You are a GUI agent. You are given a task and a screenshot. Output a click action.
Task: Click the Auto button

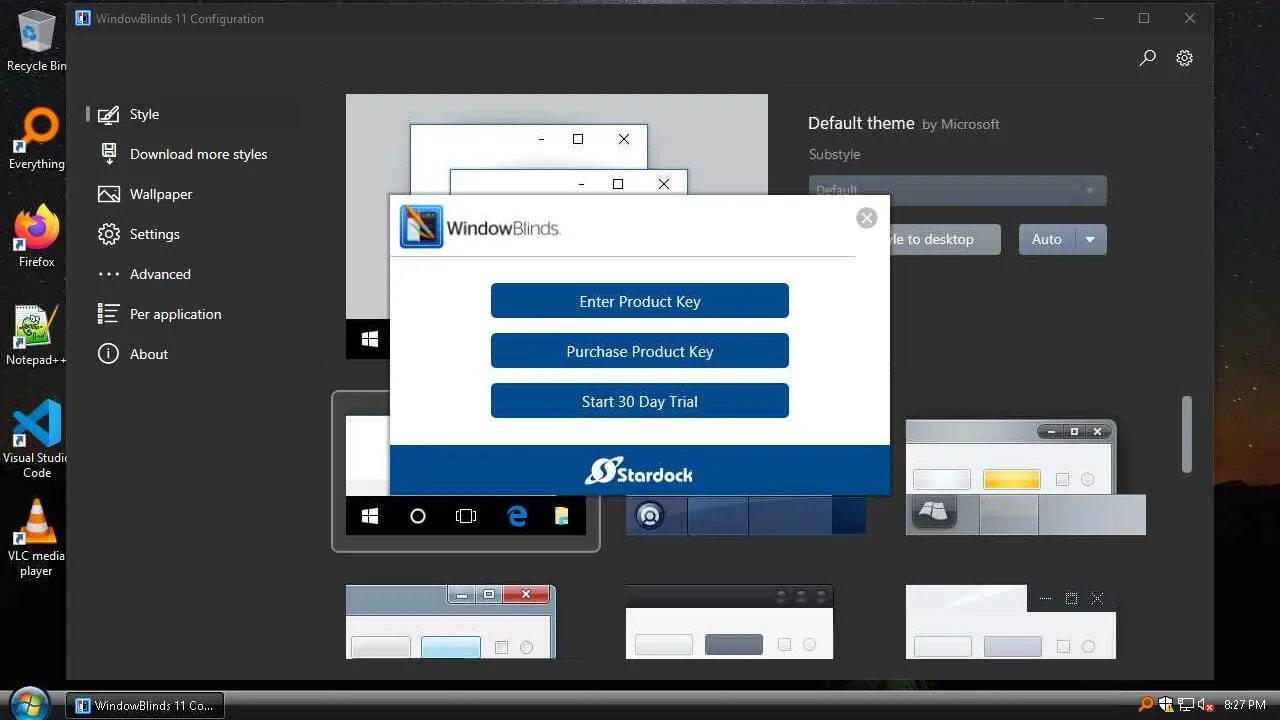(x=1046, y=239)
